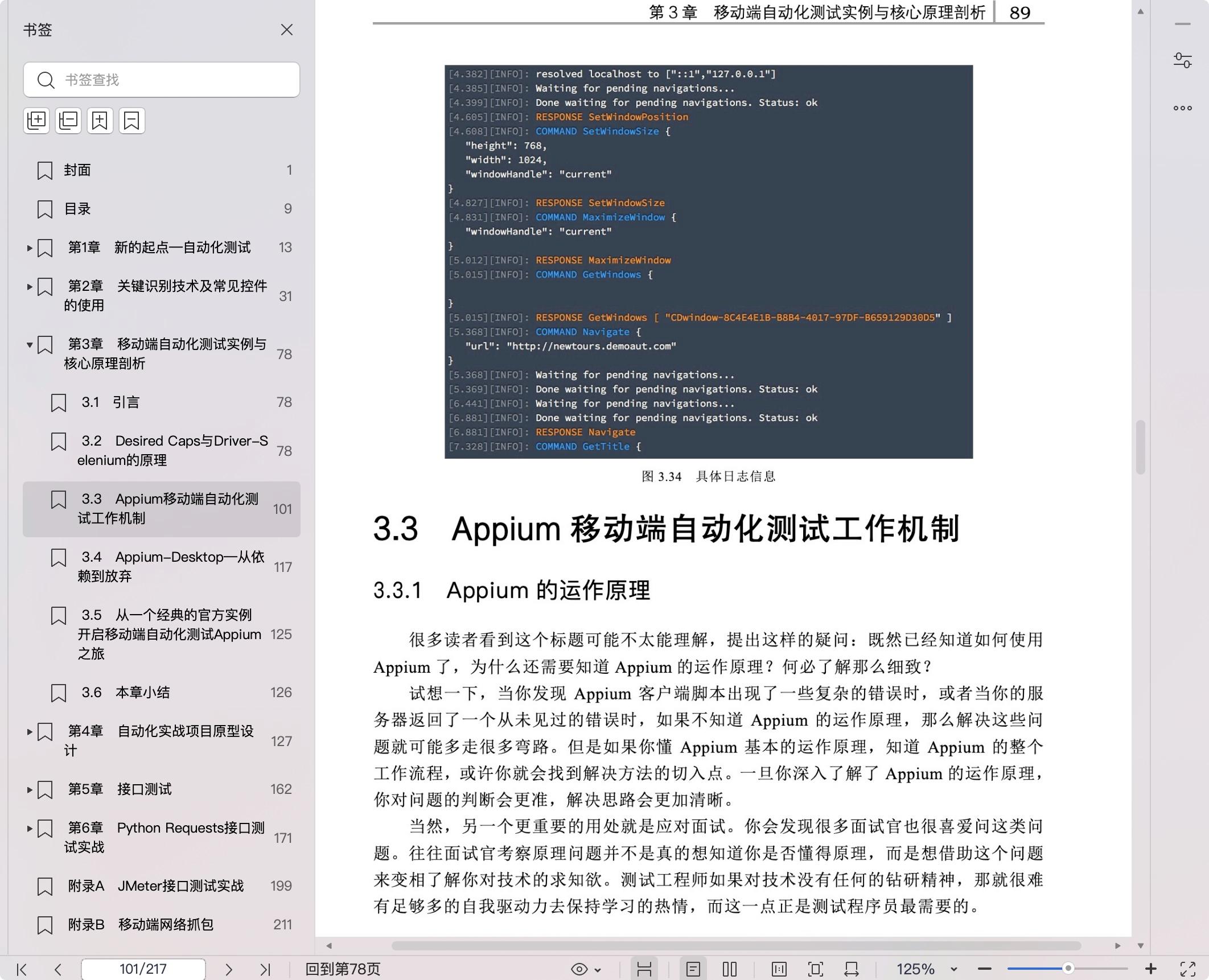Add a new bookmark icon
Image resolution: width=1209 pixels, height=980 pixels.
tap(100, 121)
